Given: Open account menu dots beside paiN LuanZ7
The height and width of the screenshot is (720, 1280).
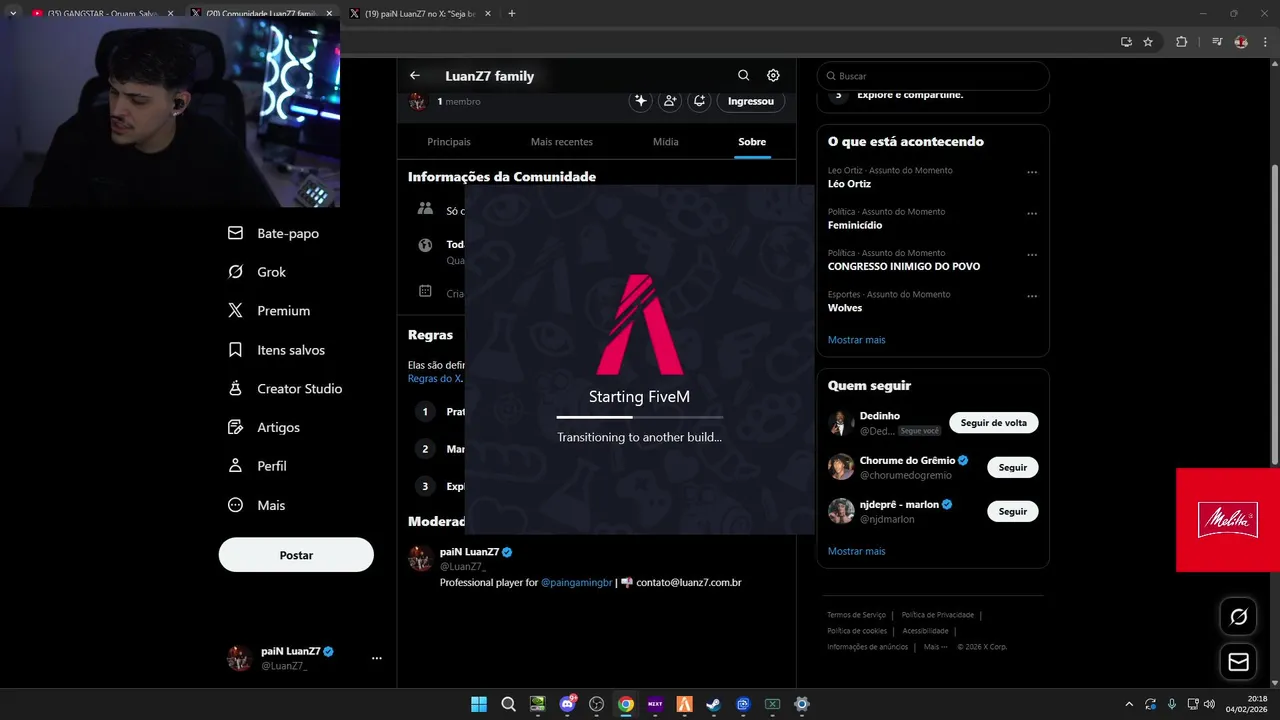Looking at the screenshot, I should pos(377,658).
